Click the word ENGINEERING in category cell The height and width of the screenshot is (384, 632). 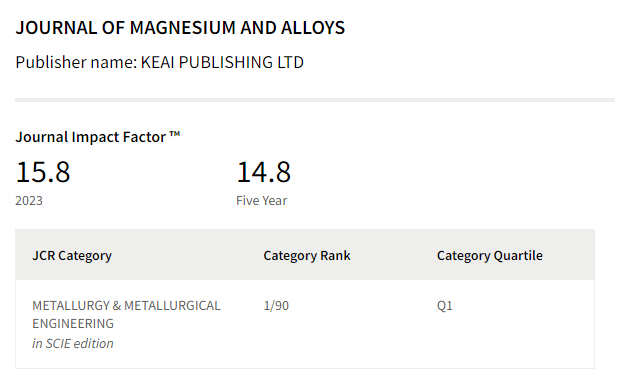73,323
